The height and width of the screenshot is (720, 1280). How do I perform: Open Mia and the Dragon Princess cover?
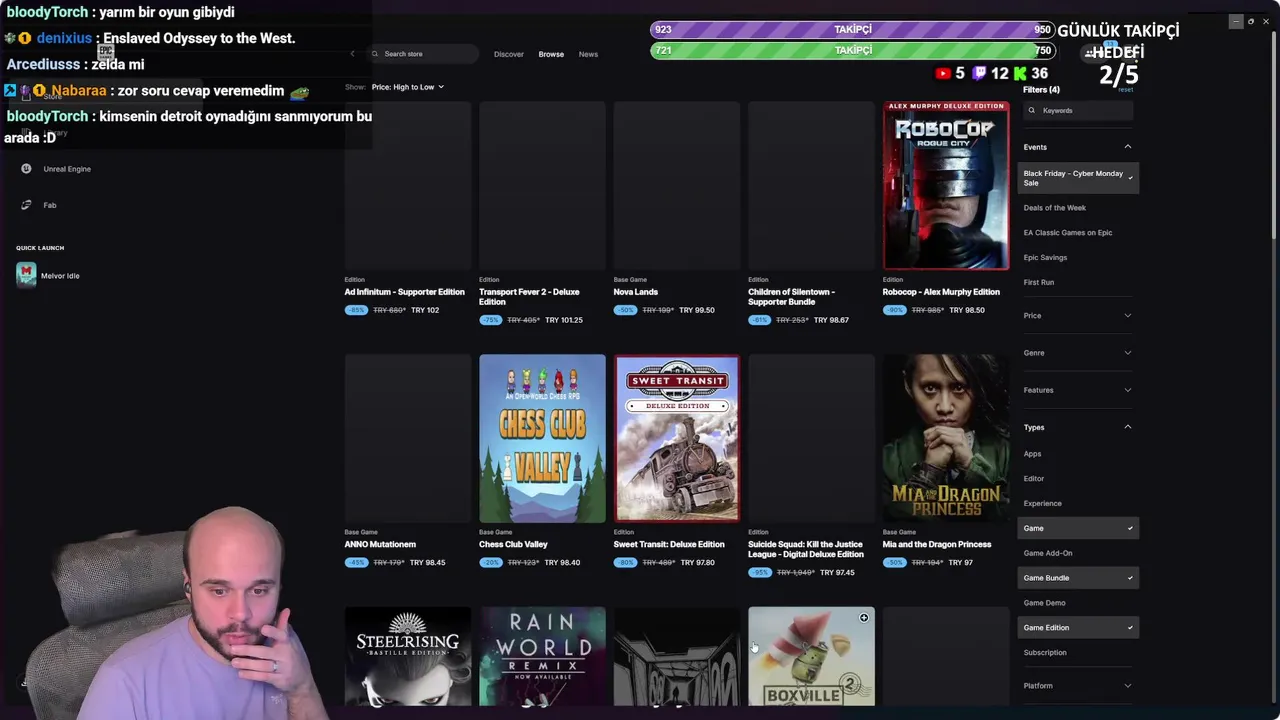click(x=946, y=438)
